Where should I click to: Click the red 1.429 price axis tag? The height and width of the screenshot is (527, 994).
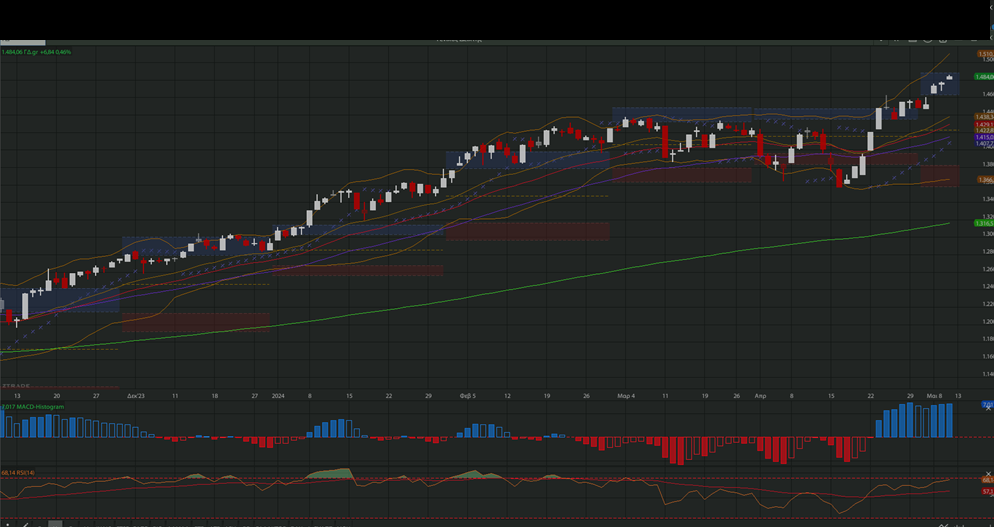984,124
